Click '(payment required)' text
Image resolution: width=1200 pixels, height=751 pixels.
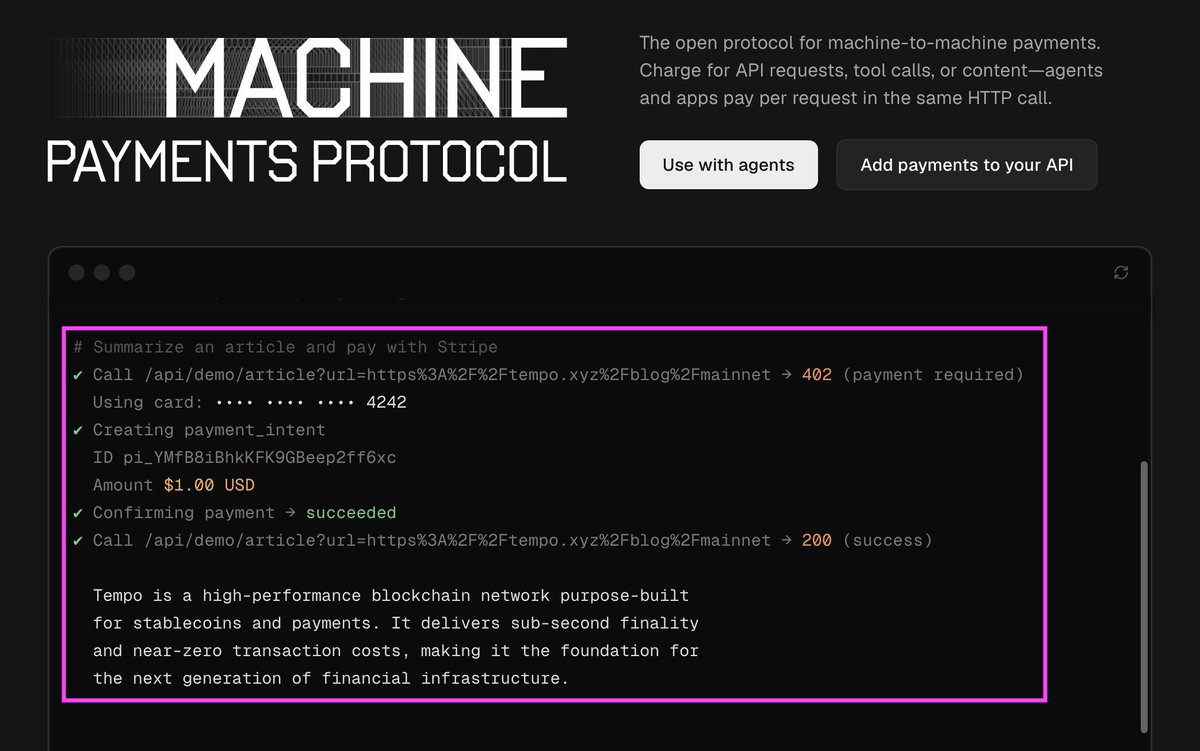[x=933, y=375]
